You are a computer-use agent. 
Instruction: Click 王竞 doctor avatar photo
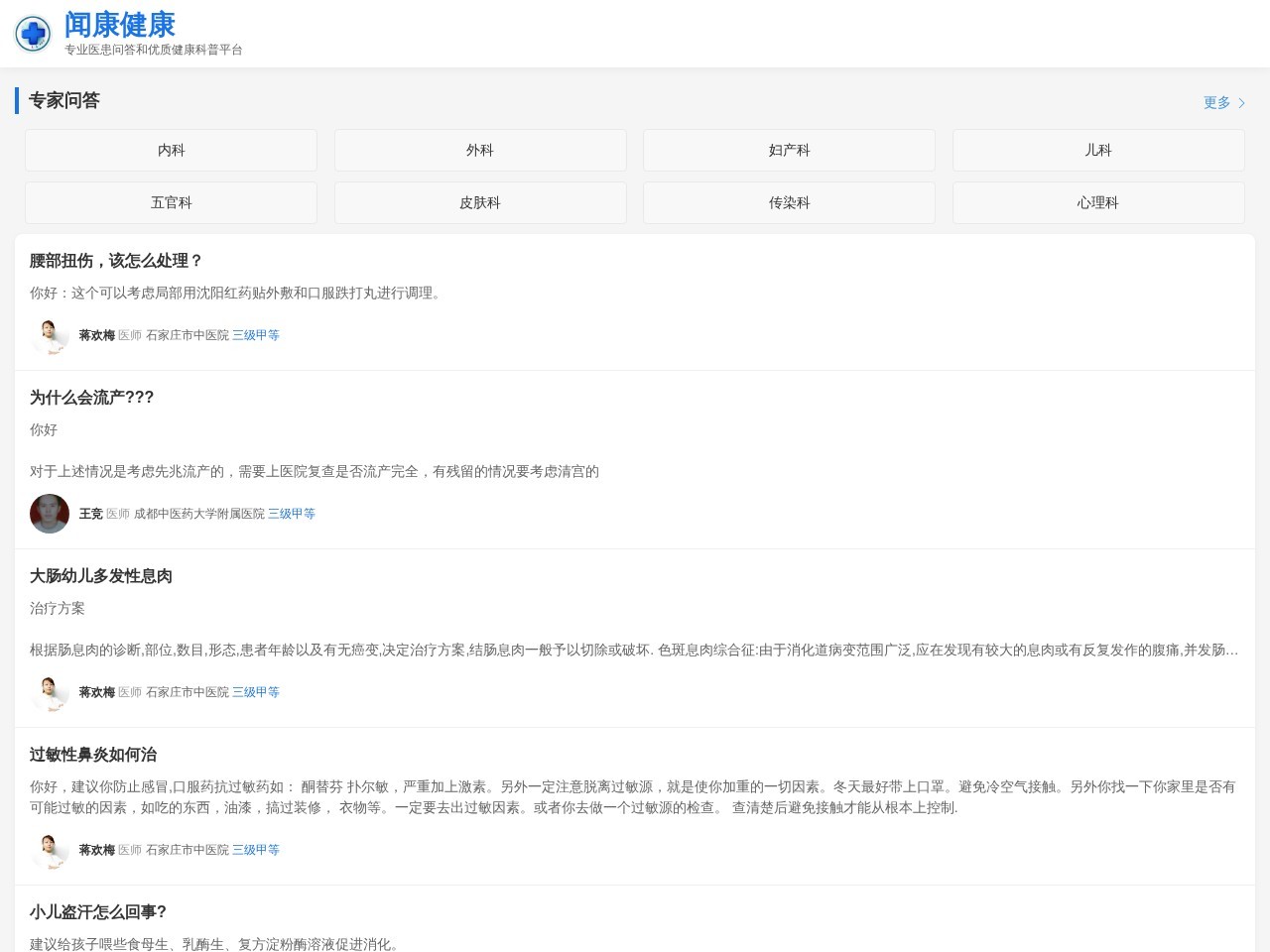pyautogui.click(x=49, y=514)
